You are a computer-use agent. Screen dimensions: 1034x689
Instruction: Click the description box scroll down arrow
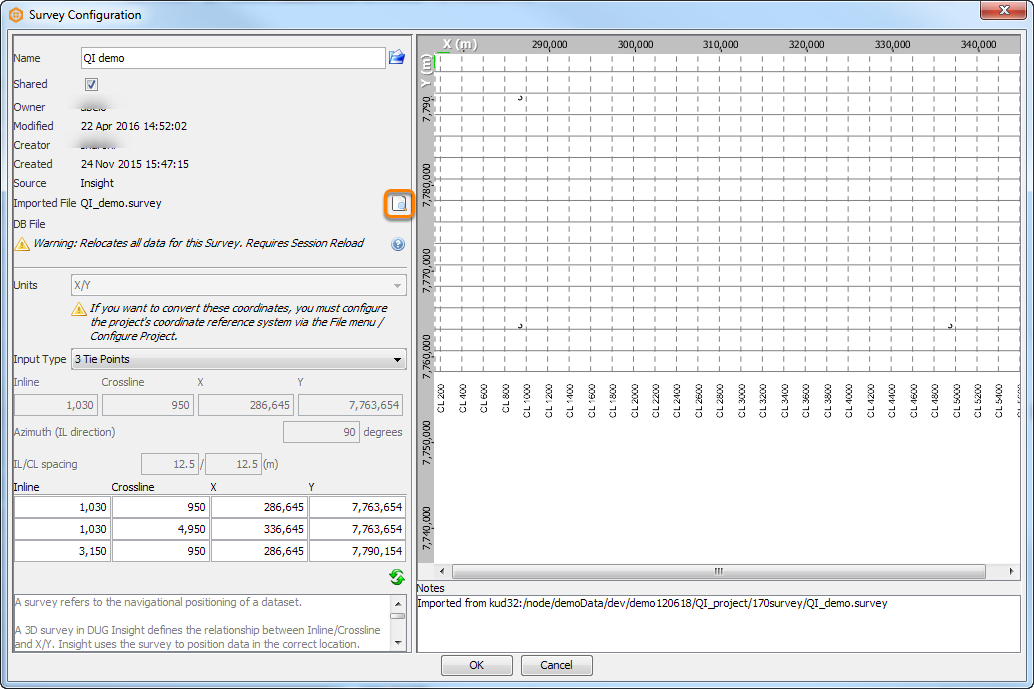tap(398, 642)
